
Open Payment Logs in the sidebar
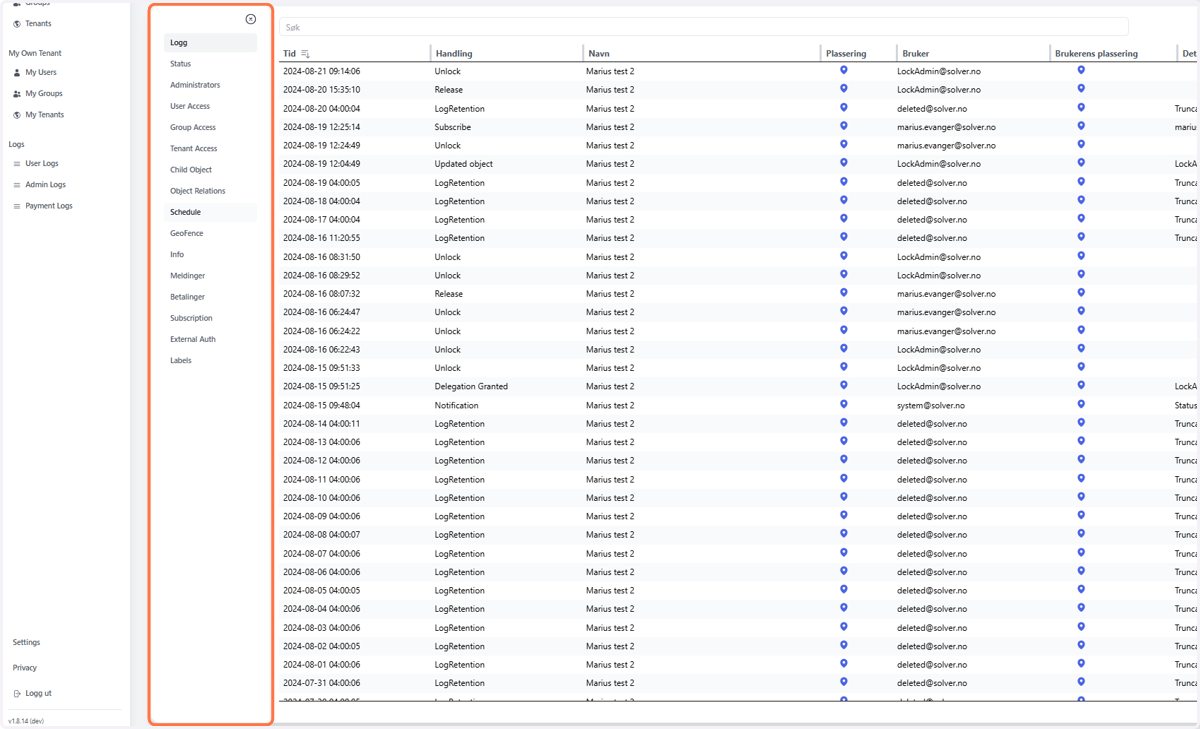tap(49, 206)
